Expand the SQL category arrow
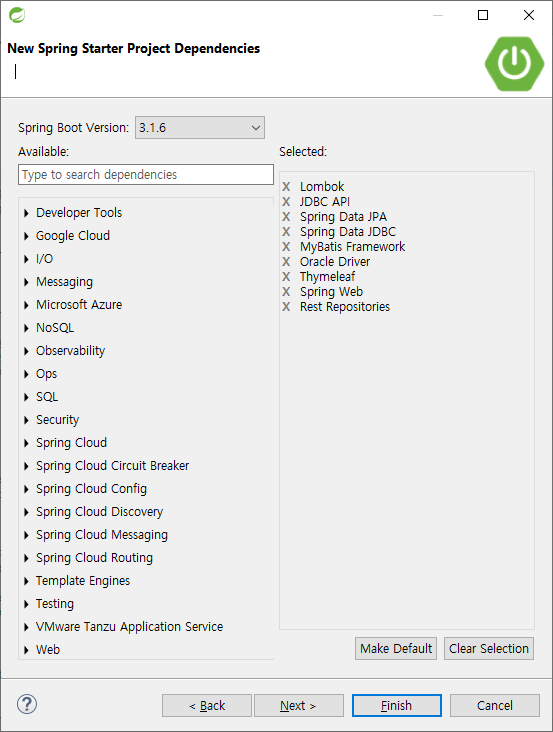 coord(26,397)
